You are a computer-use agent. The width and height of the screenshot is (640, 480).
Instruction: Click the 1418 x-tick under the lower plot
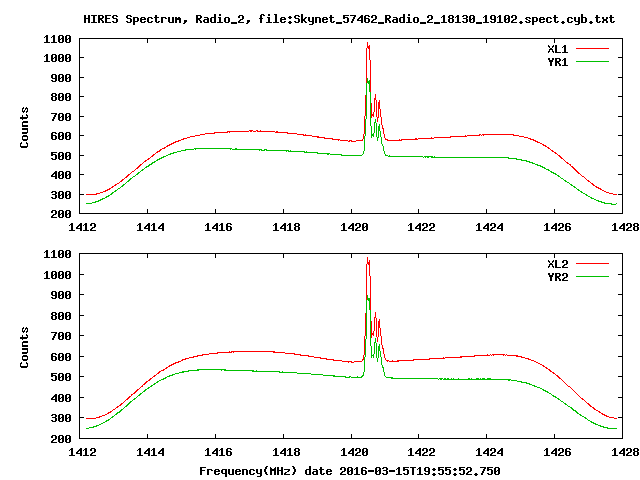click(x=286, y=452)
